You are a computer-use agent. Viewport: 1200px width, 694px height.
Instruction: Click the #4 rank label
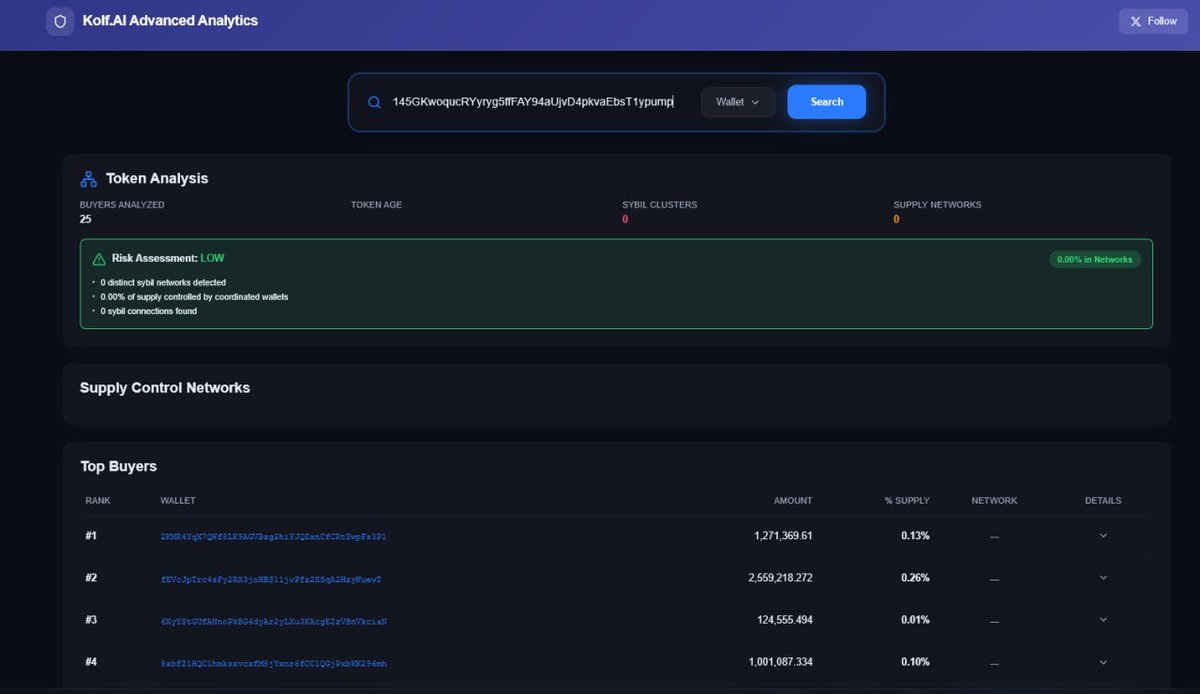point(91,662)
